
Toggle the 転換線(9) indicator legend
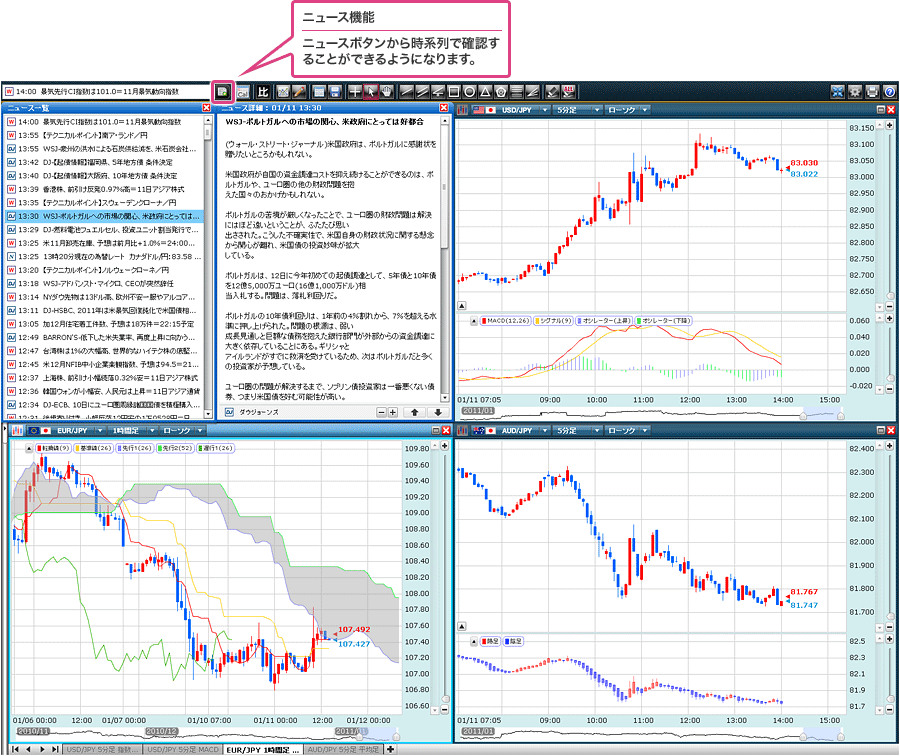pyautogui.click(x=52, y=447)
